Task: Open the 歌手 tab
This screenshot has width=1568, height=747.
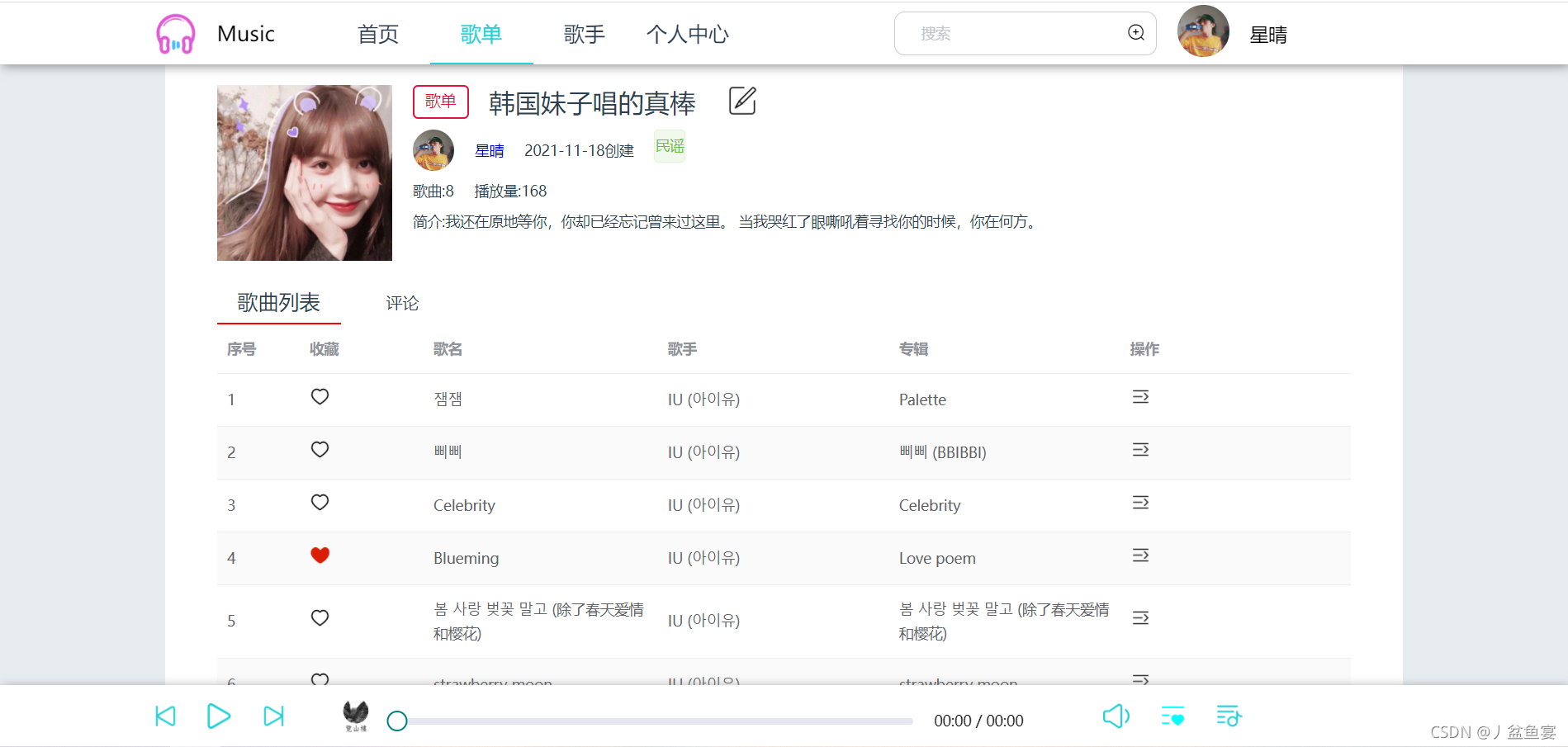Action: (585, 34)
